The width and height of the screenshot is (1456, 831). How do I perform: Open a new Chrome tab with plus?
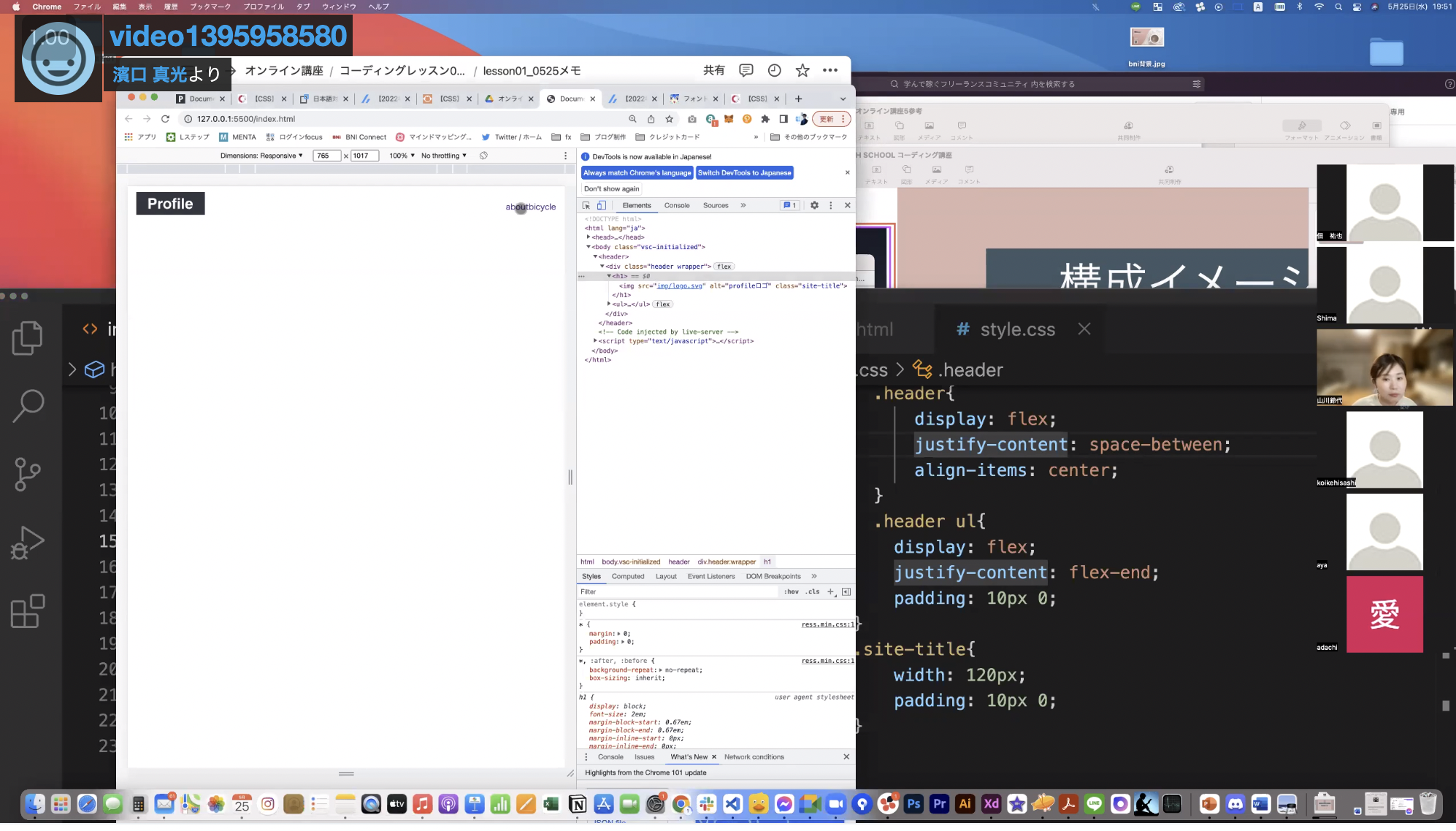coord(798,99)
